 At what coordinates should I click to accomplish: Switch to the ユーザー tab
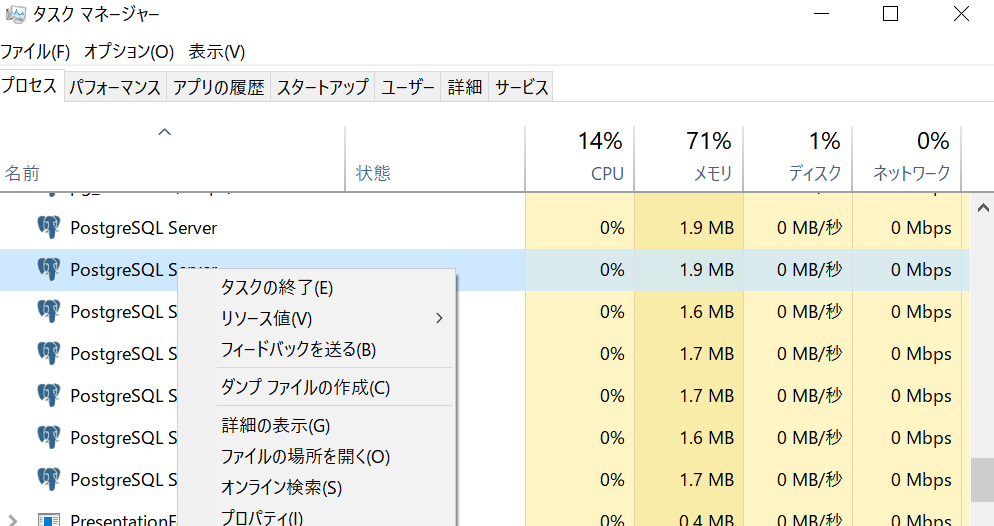click(x=408, y=87)
